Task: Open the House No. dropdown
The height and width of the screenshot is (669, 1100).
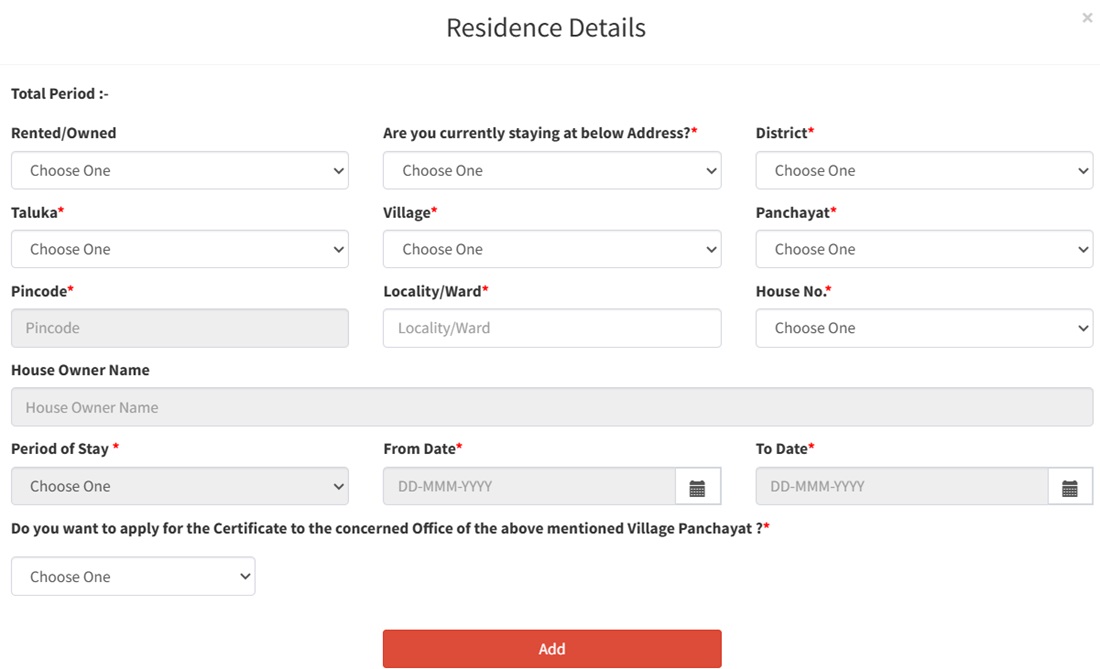Action: pyautogui.click(x=924, y=328)
